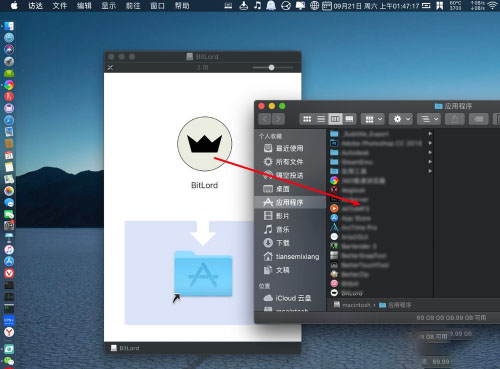The width and height of the screenshot is (500, 369).
Task: Select 音乐 in the Finder sidebar
Action: (289, 230)
